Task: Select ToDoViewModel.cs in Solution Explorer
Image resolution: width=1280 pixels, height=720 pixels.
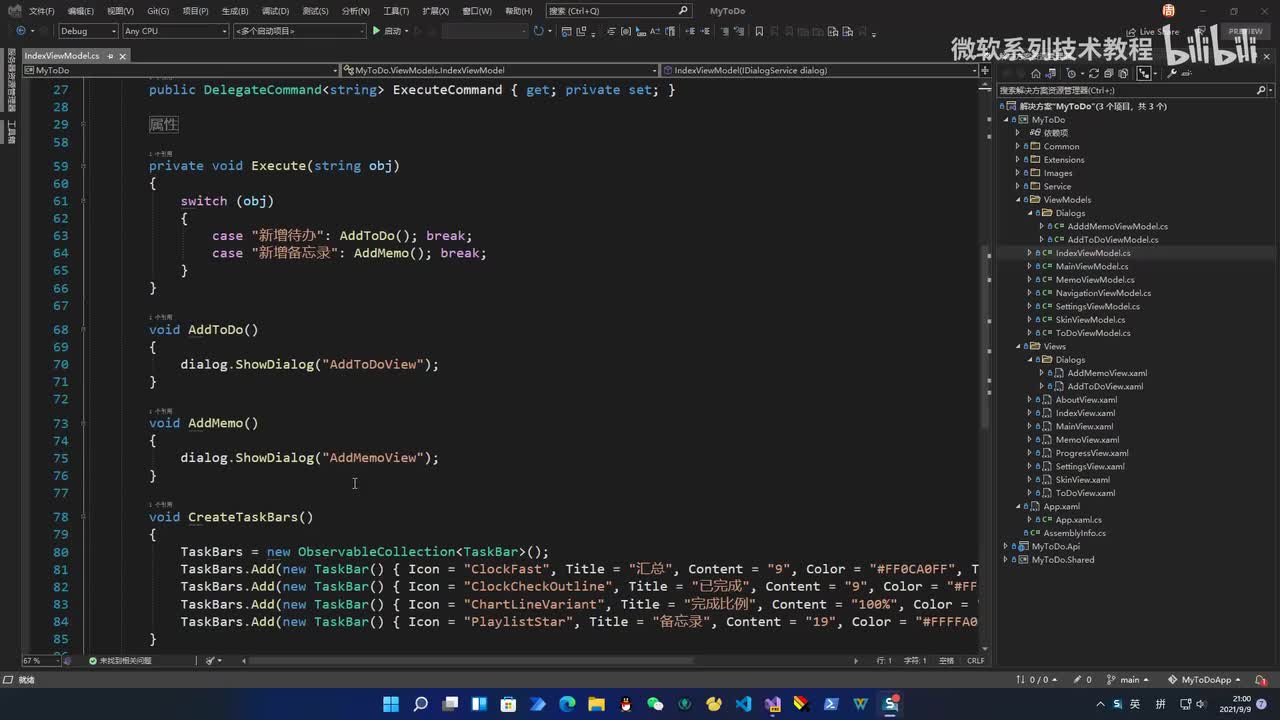Action: point(1093,333)
